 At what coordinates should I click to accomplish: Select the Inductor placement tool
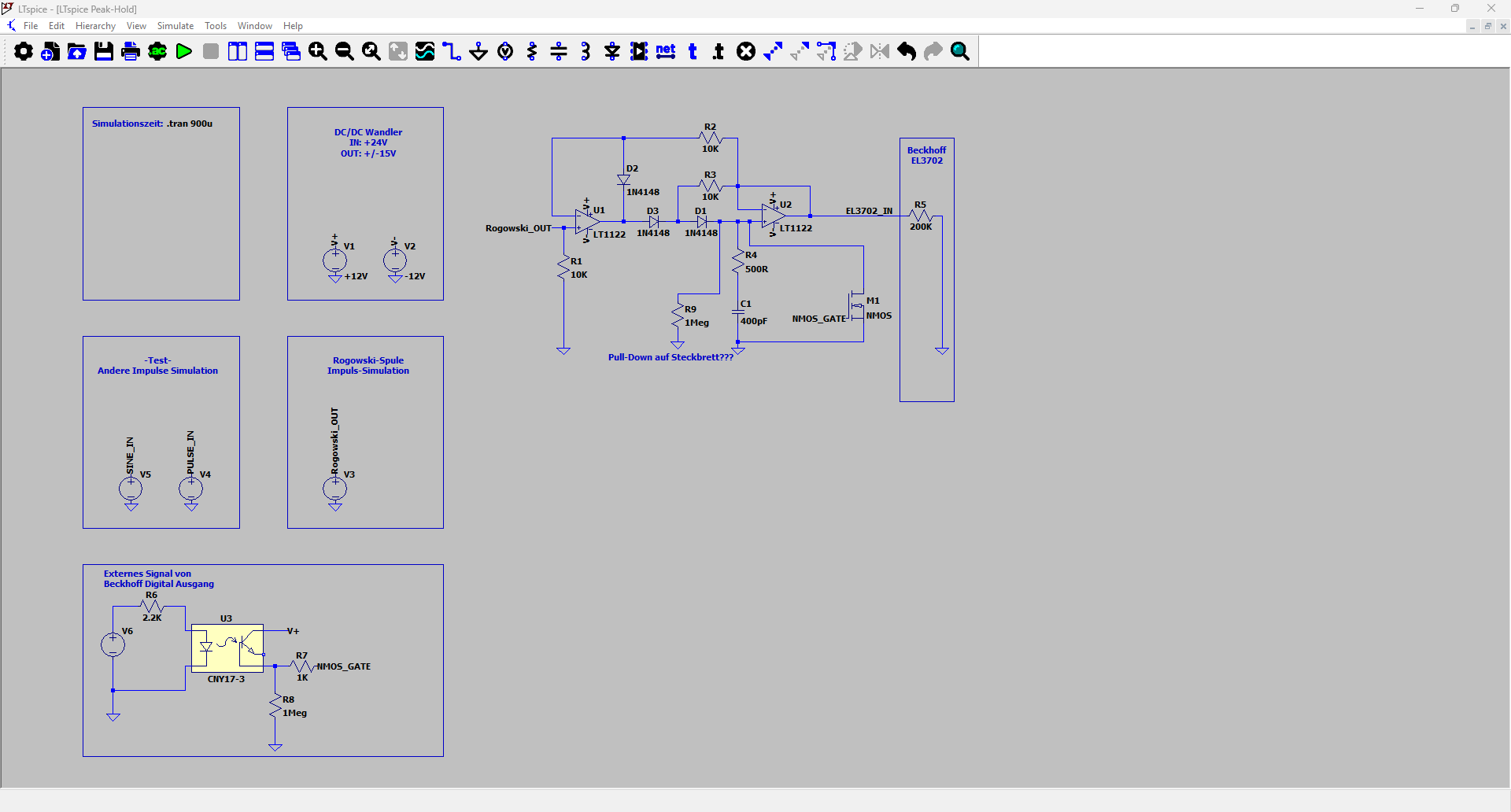[x=586, y=52]
